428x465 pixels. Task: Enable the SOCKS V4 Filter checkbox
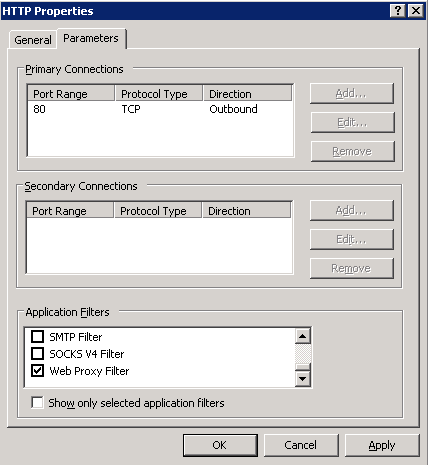pos(37,354)
